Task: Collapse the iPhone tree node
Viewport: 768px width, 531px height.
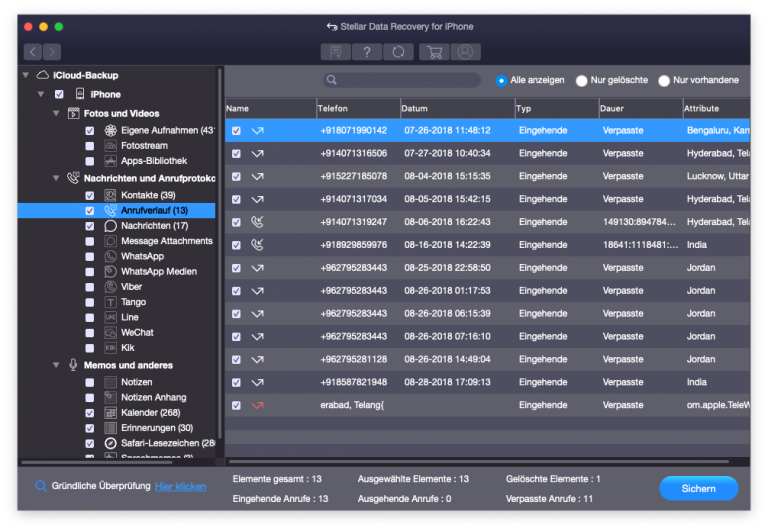Action: 41,94
